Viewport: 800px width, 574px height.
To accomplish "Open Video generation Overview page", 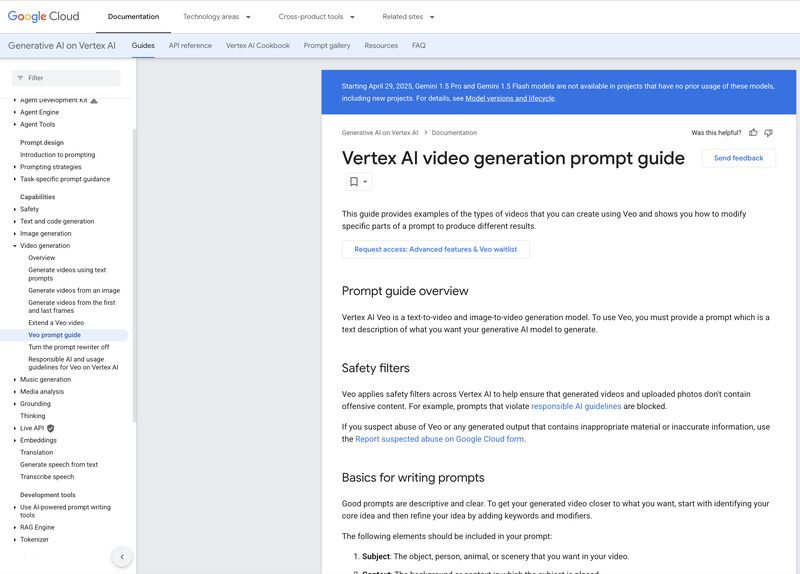I will pyautogui.click(x=42, y=258).
